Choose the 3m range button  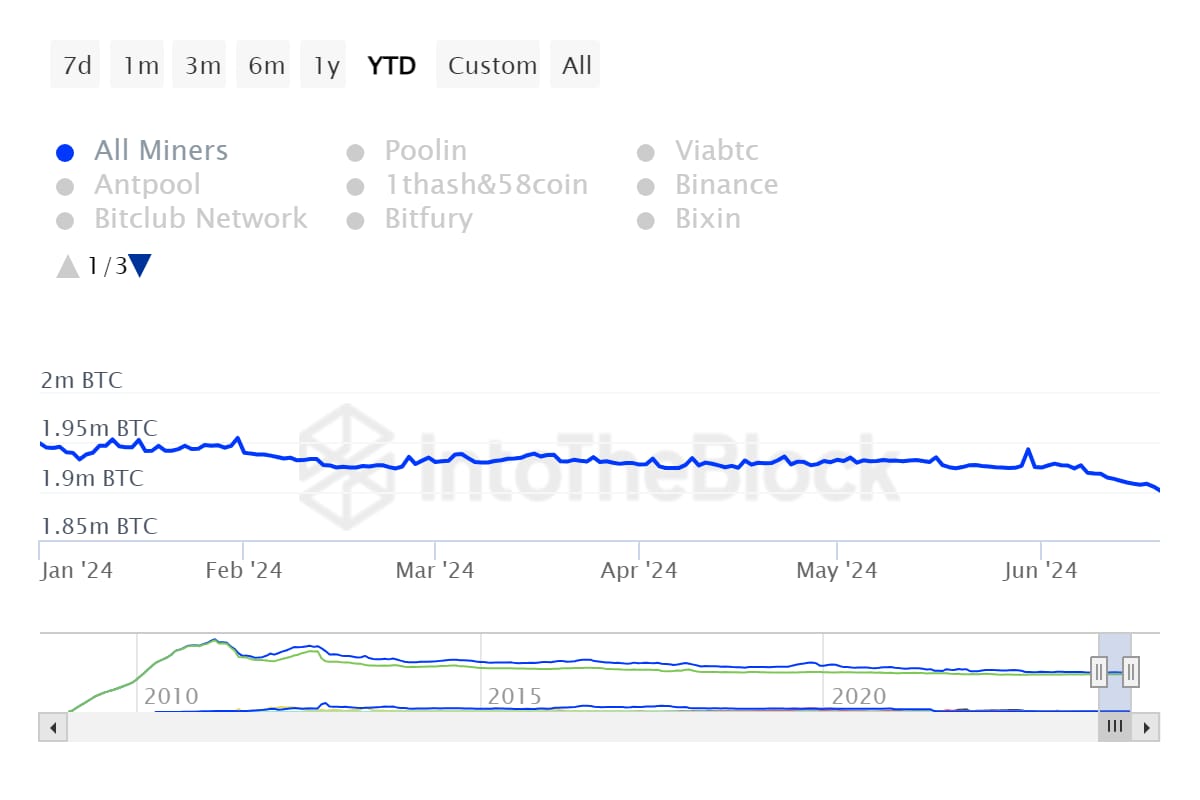tap(203, 66)
